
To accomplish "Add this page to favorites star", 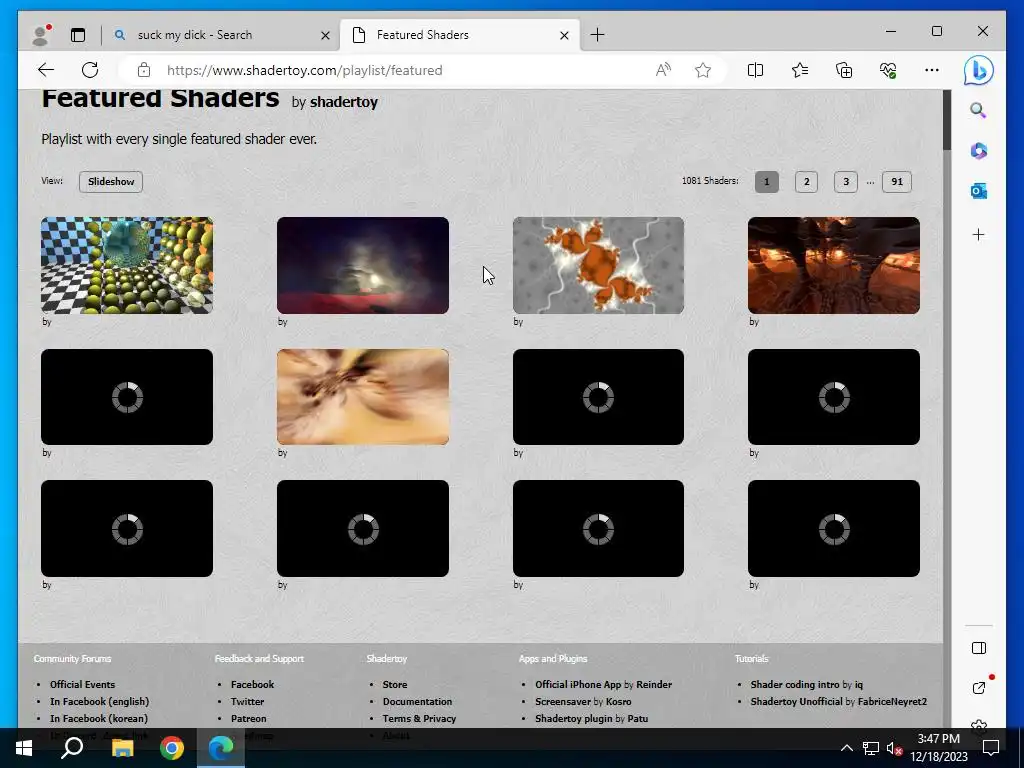I will (703, 70).
